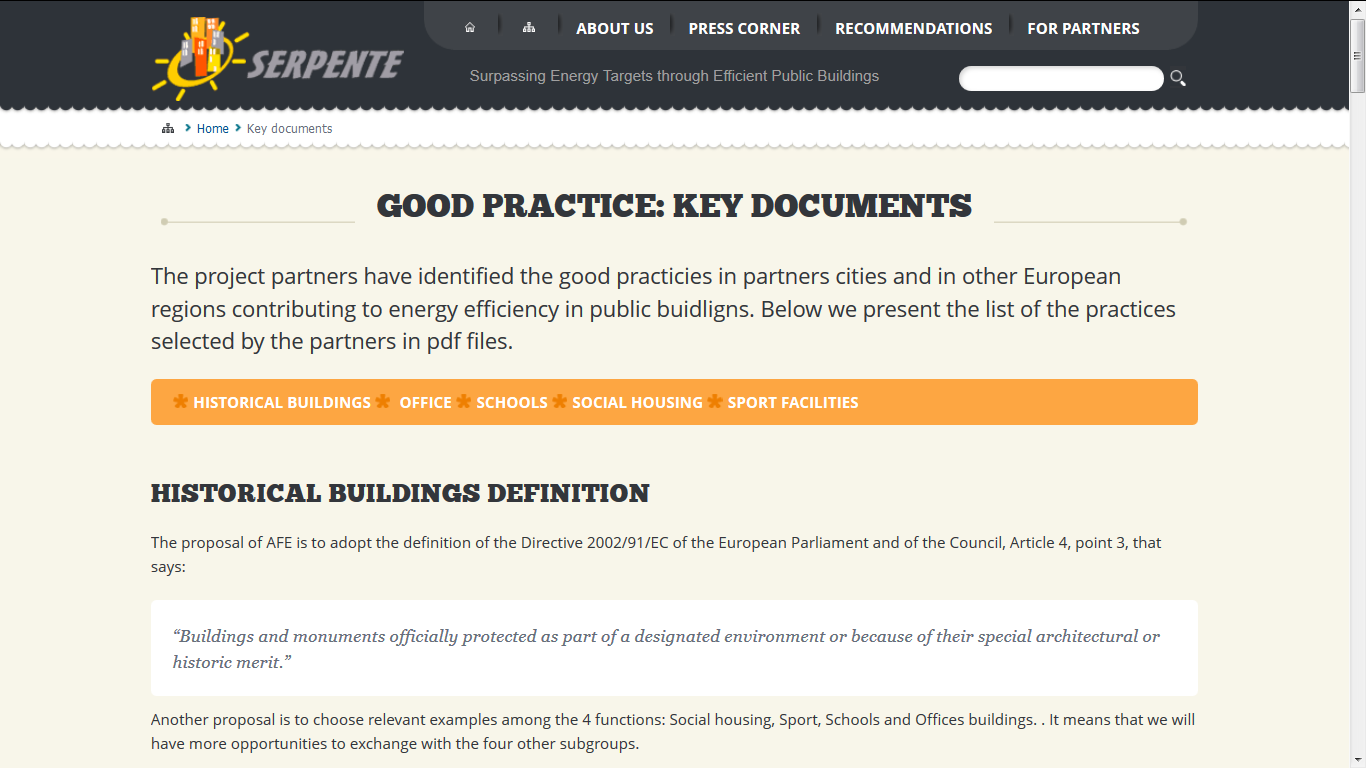Click the home icon in top navigation
This screenshot has height=768, width=1366.
(470, 28)
